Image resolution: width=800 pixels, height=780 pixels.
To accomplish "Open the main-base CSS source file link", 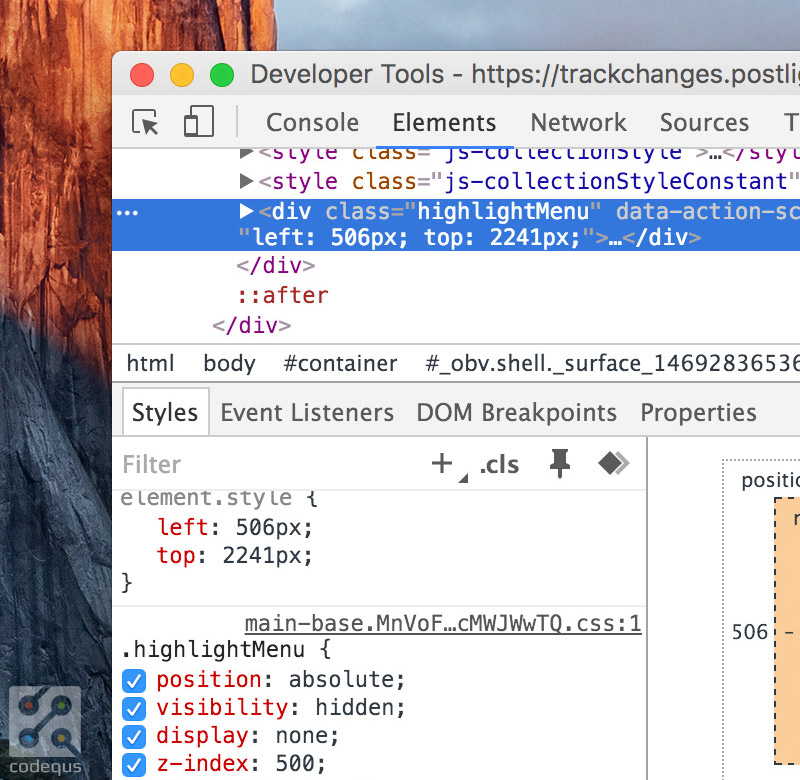I will [444, 622].
